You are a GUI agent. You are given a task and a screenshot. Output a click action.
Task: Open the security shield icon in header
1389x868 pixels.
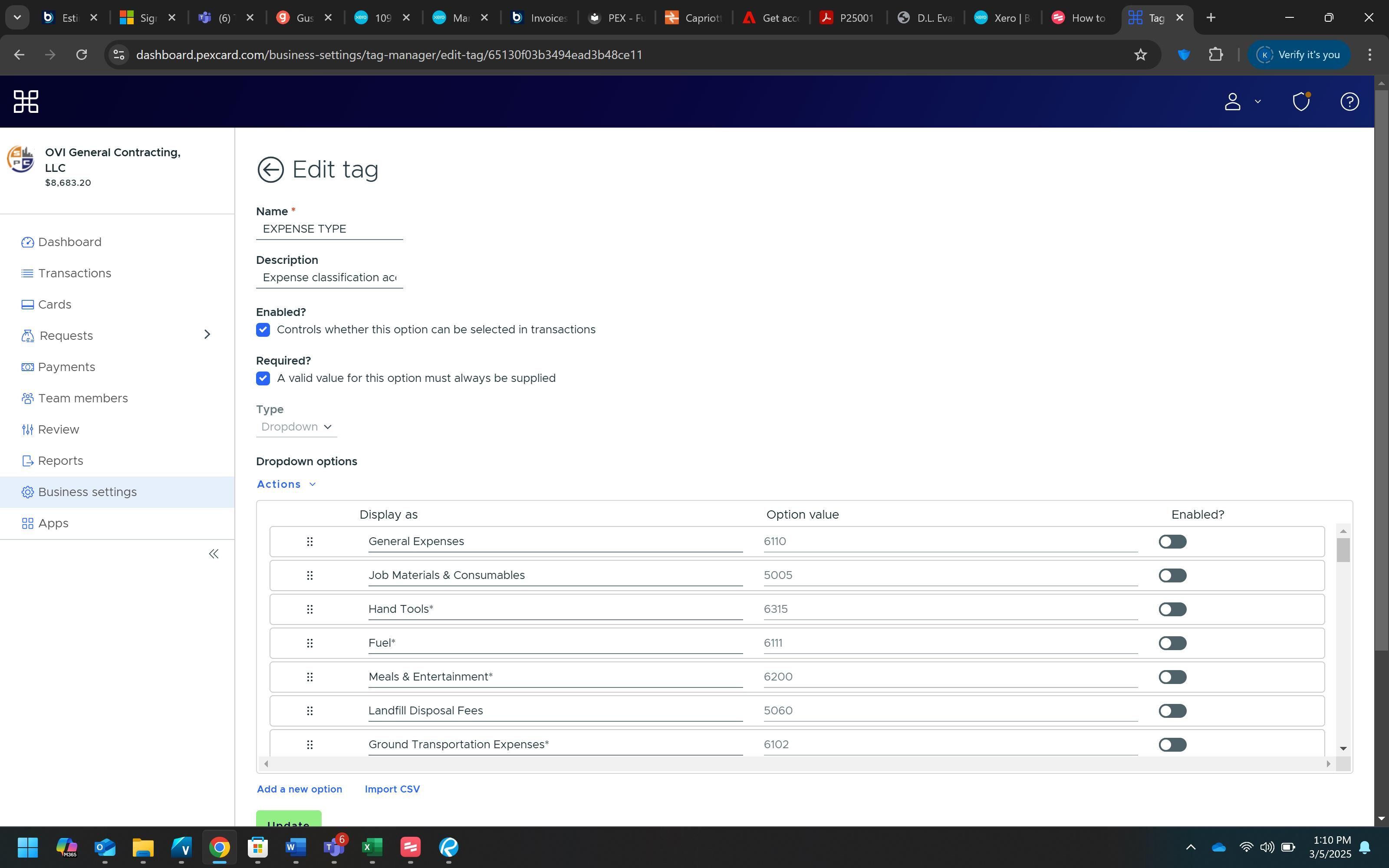pyautogui.click(x=1300, y=102)
